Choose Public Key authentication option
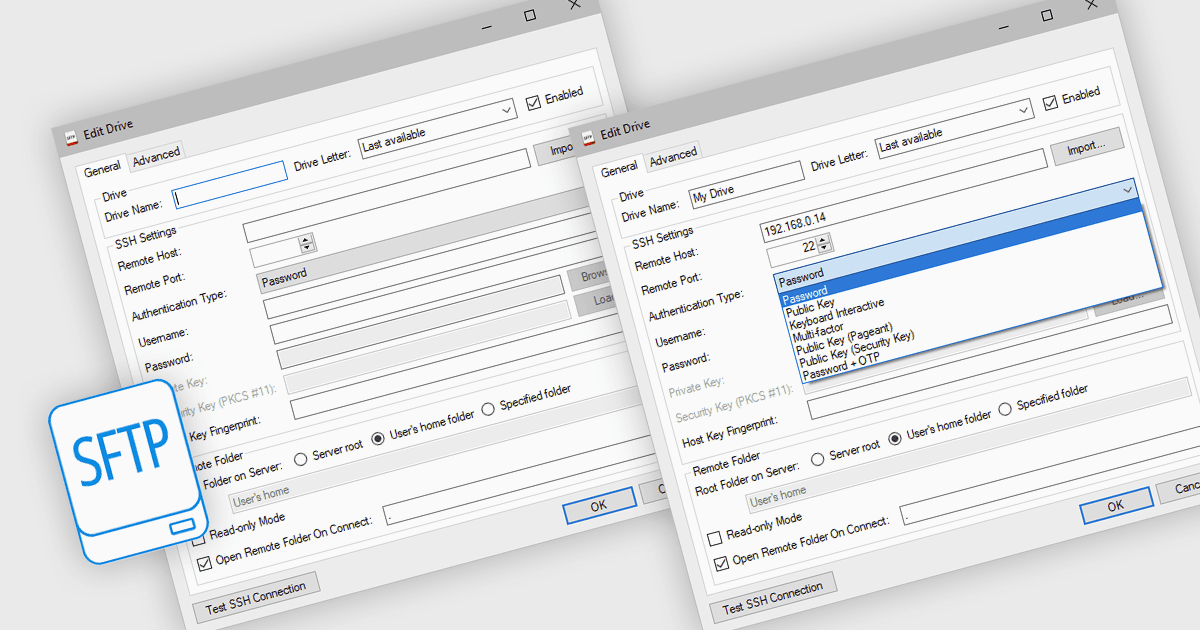 tap(810, 306)
